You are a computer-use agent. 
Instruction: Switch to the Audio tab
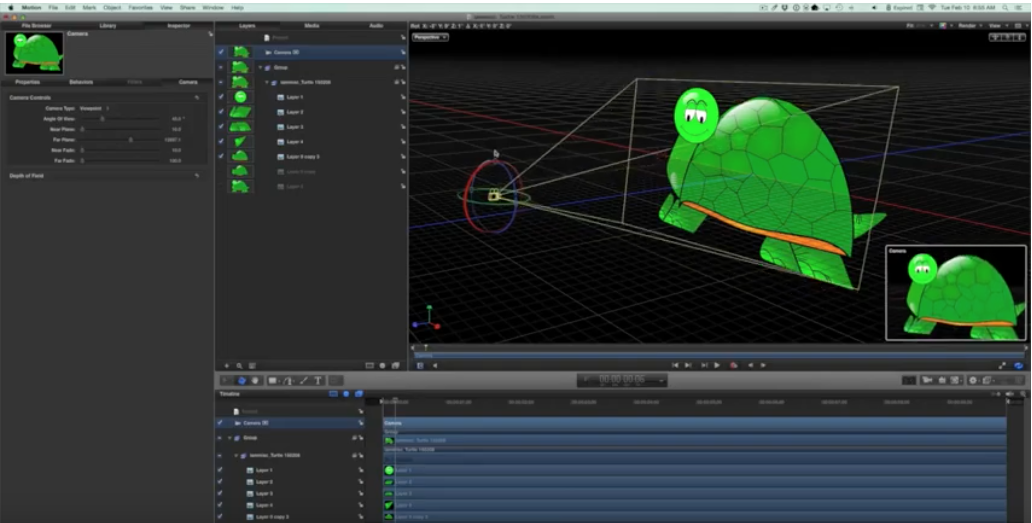pos(376,26)
